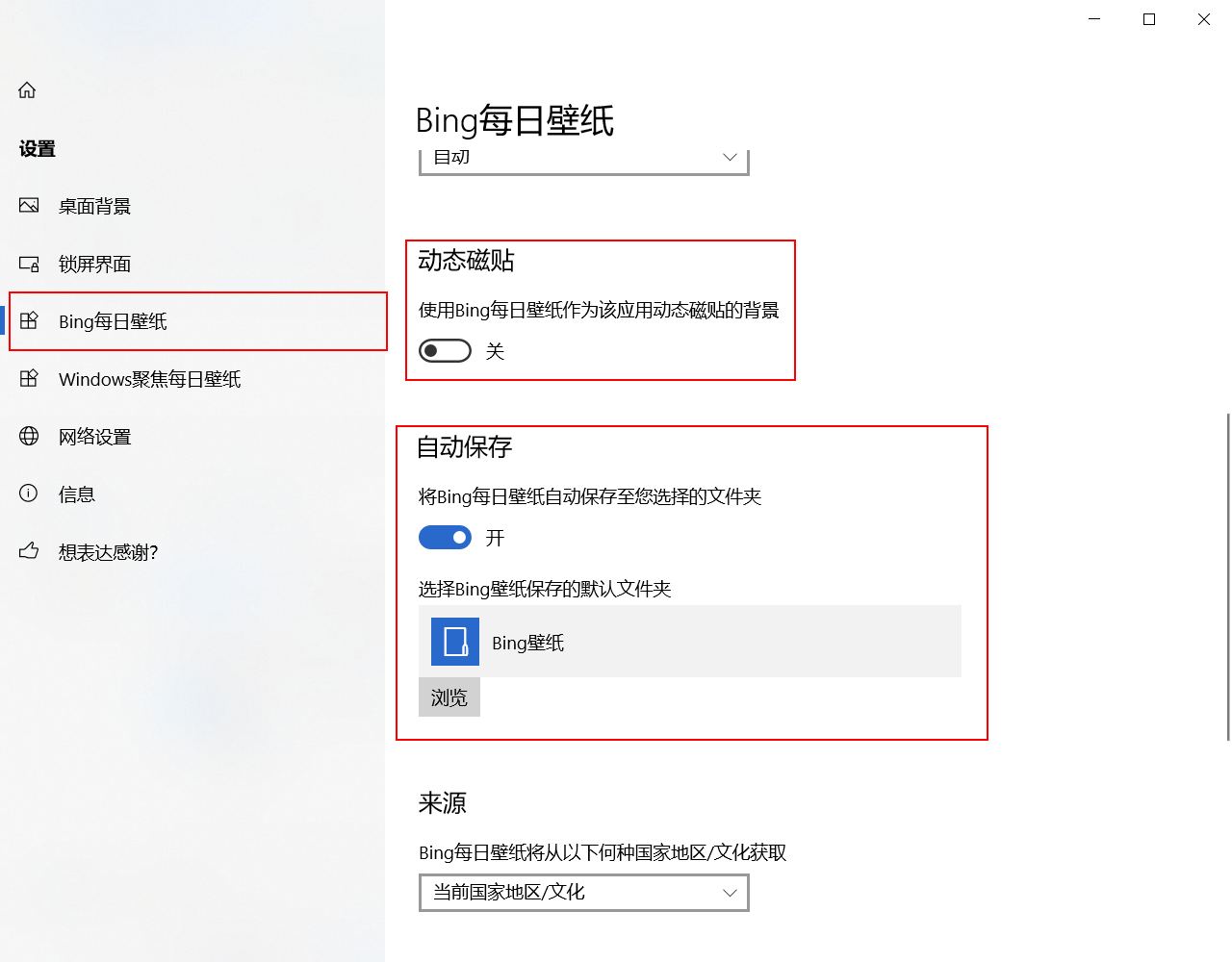Viewport: 1232px width, 962px height.
Task: Minimize the settings window
Action: click(x=1094, y=19)
